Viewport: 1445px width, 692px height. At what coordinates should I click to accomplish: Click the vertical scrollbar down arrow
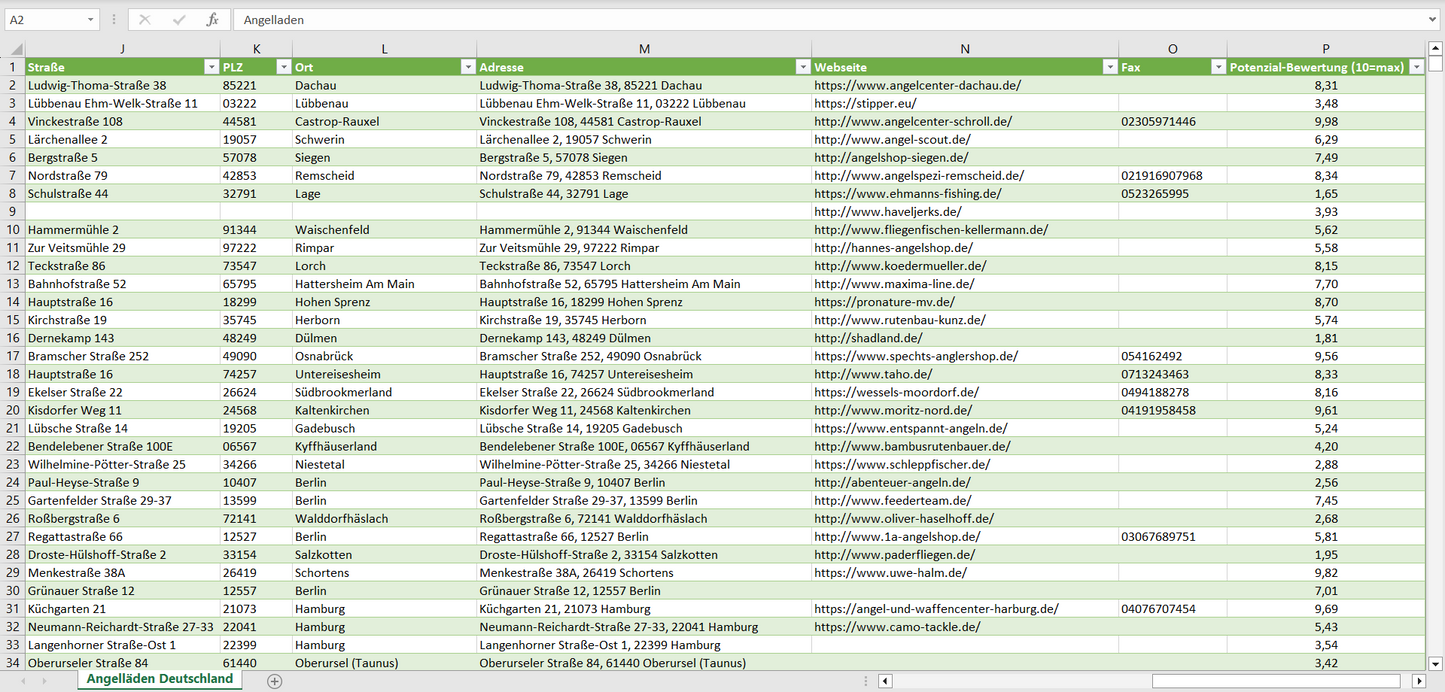1436,662
